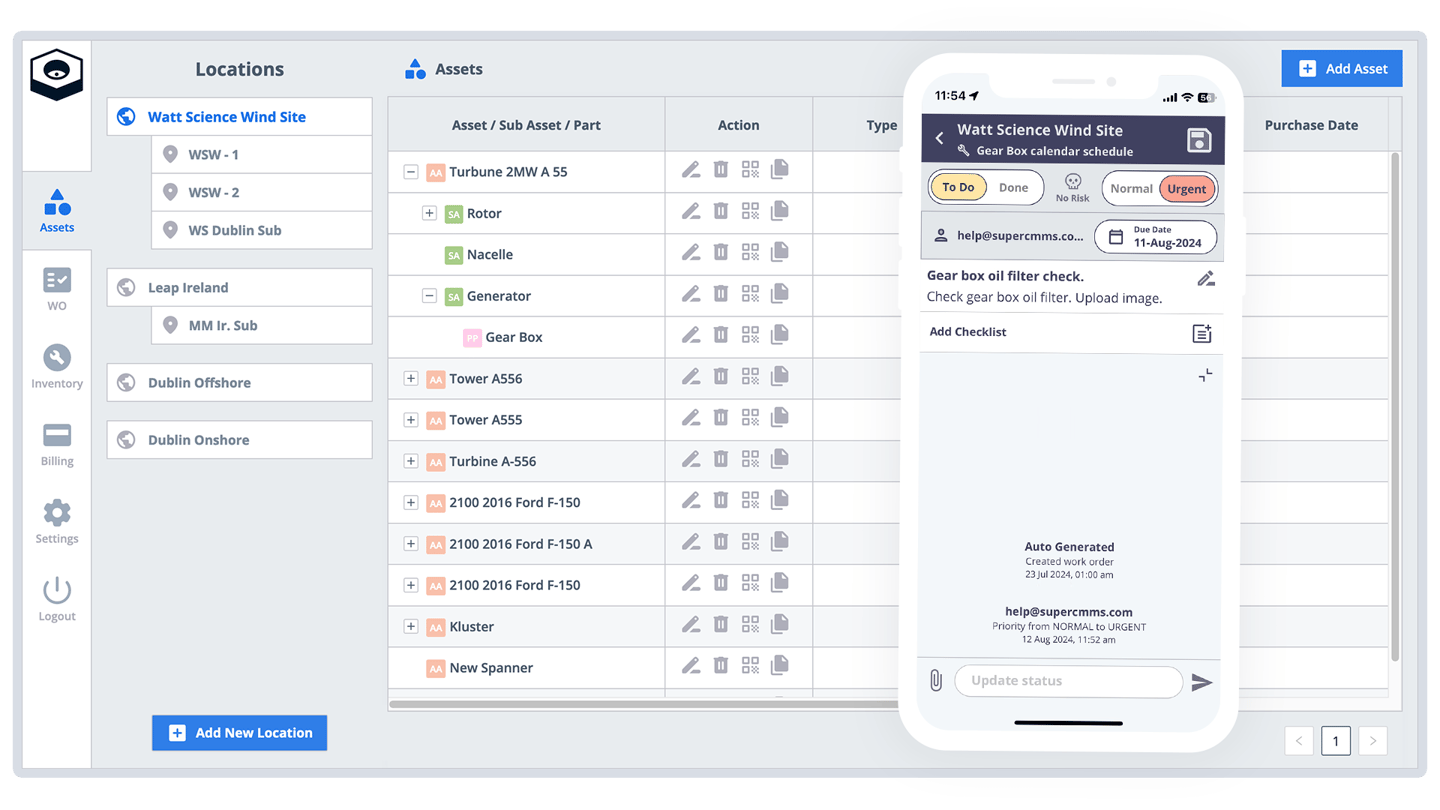This screenshot has width=1440, height=810.
Task: Go to the next page
Action: [x=1373, y=741]
